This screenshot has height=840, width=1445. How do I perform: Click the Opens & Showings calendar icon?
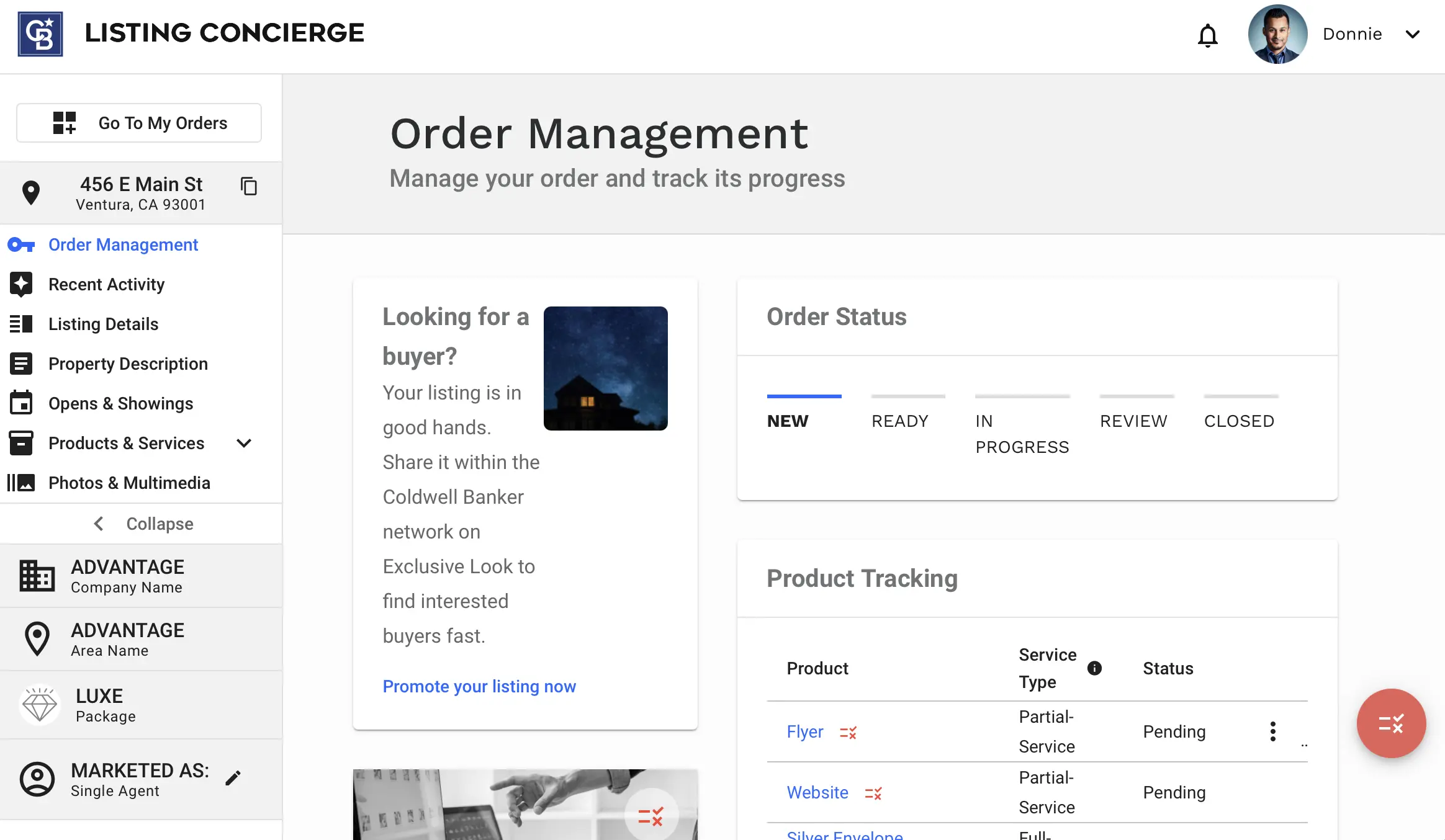(22, 403)
